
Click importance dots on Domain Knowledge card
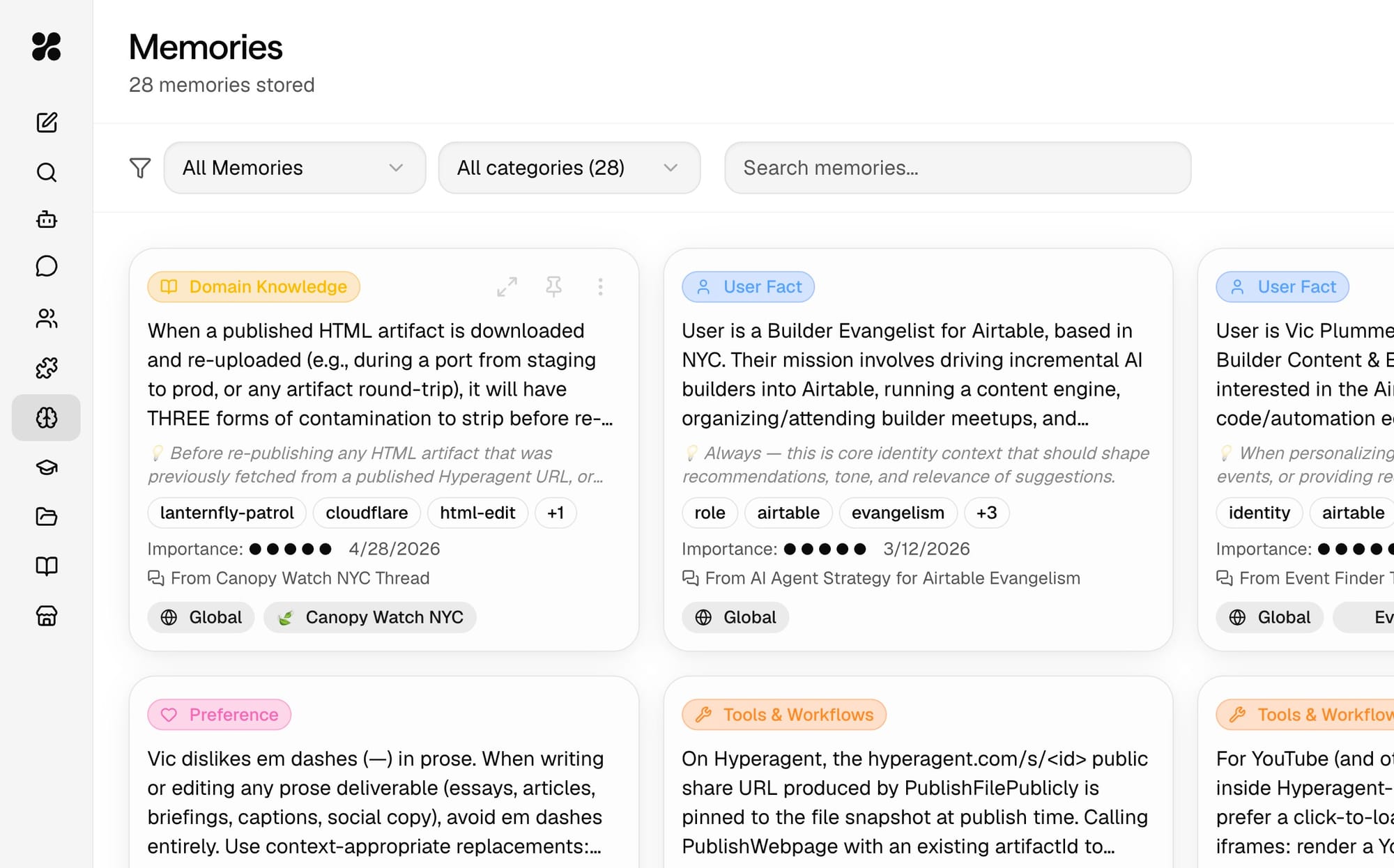(x=291, y=549)
